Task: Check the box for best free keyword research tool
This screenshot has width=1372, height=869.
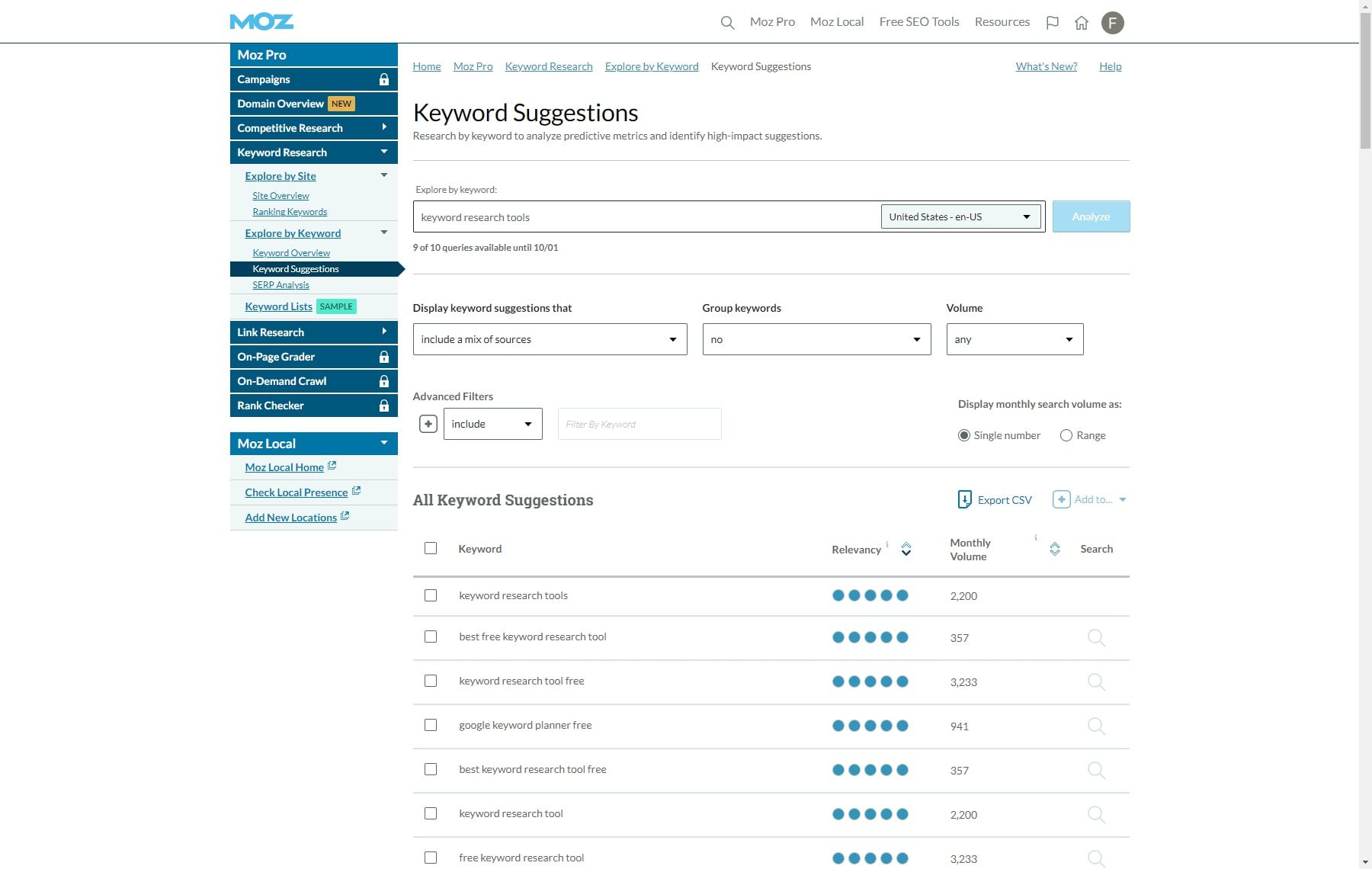Action: [x=431, y=637]
